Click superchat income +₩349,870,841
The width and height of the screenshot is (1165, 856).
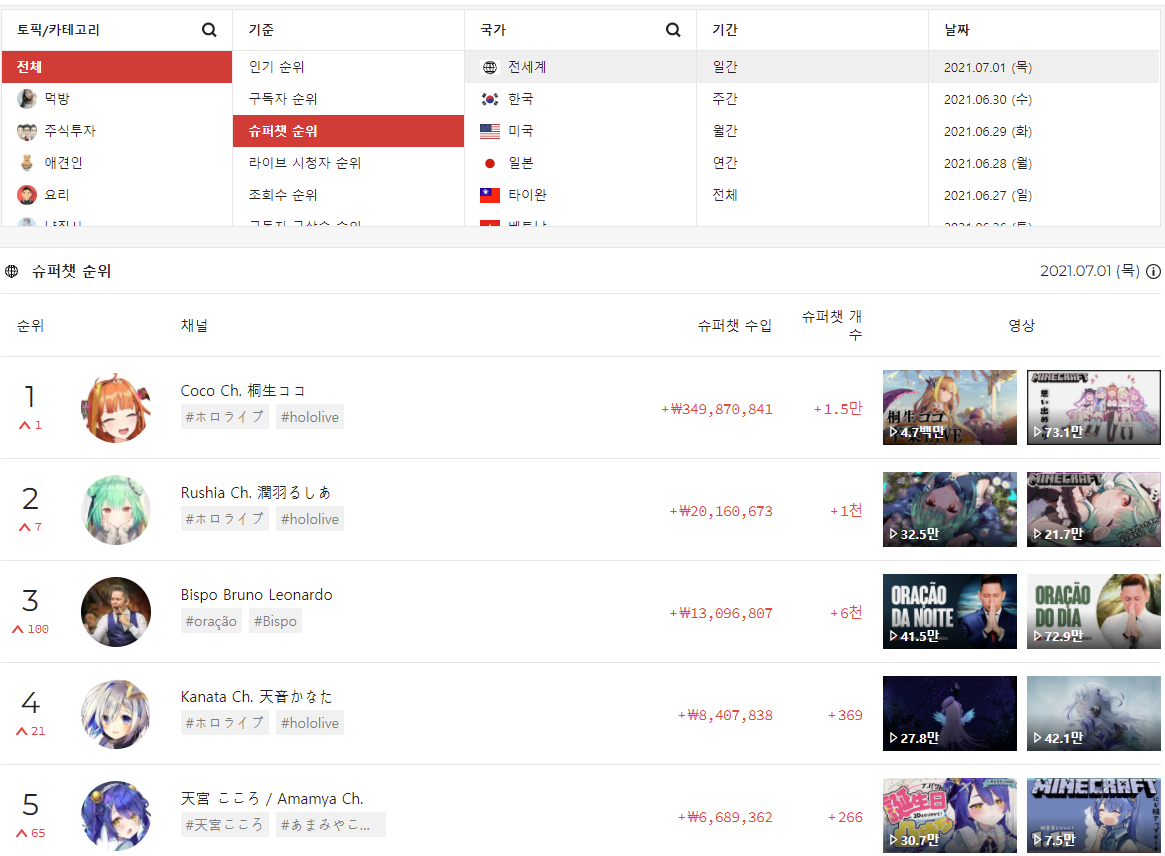click(x=717, y=409)
